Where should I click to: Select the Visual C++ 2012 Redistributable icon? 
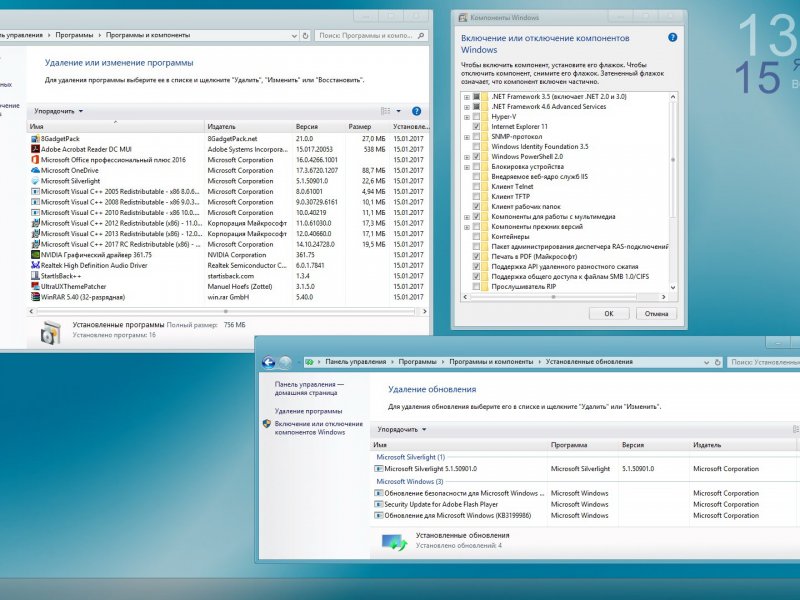(x=35, y=223)
